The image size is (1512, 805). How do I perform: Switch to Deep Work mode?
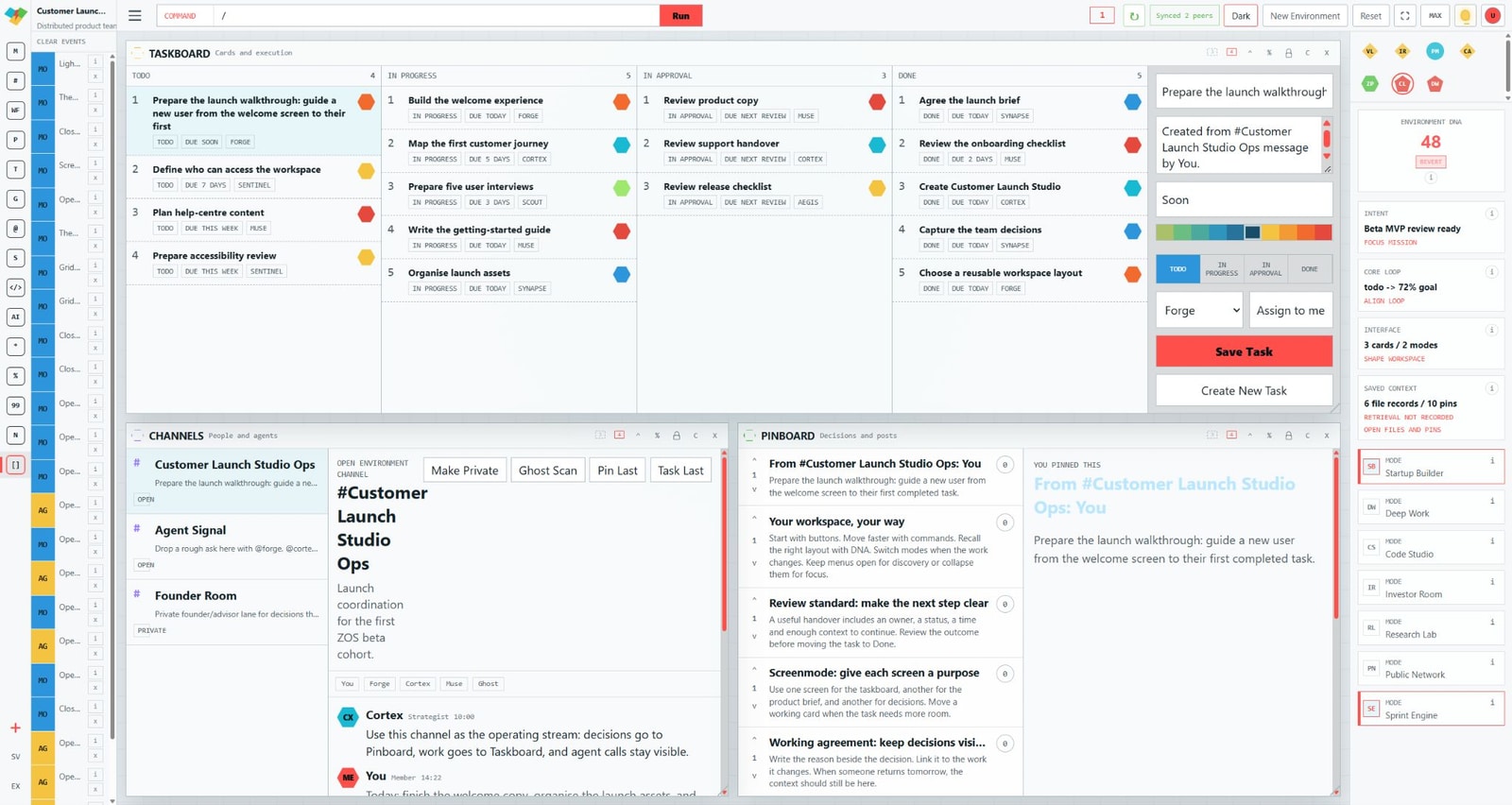1431,507
